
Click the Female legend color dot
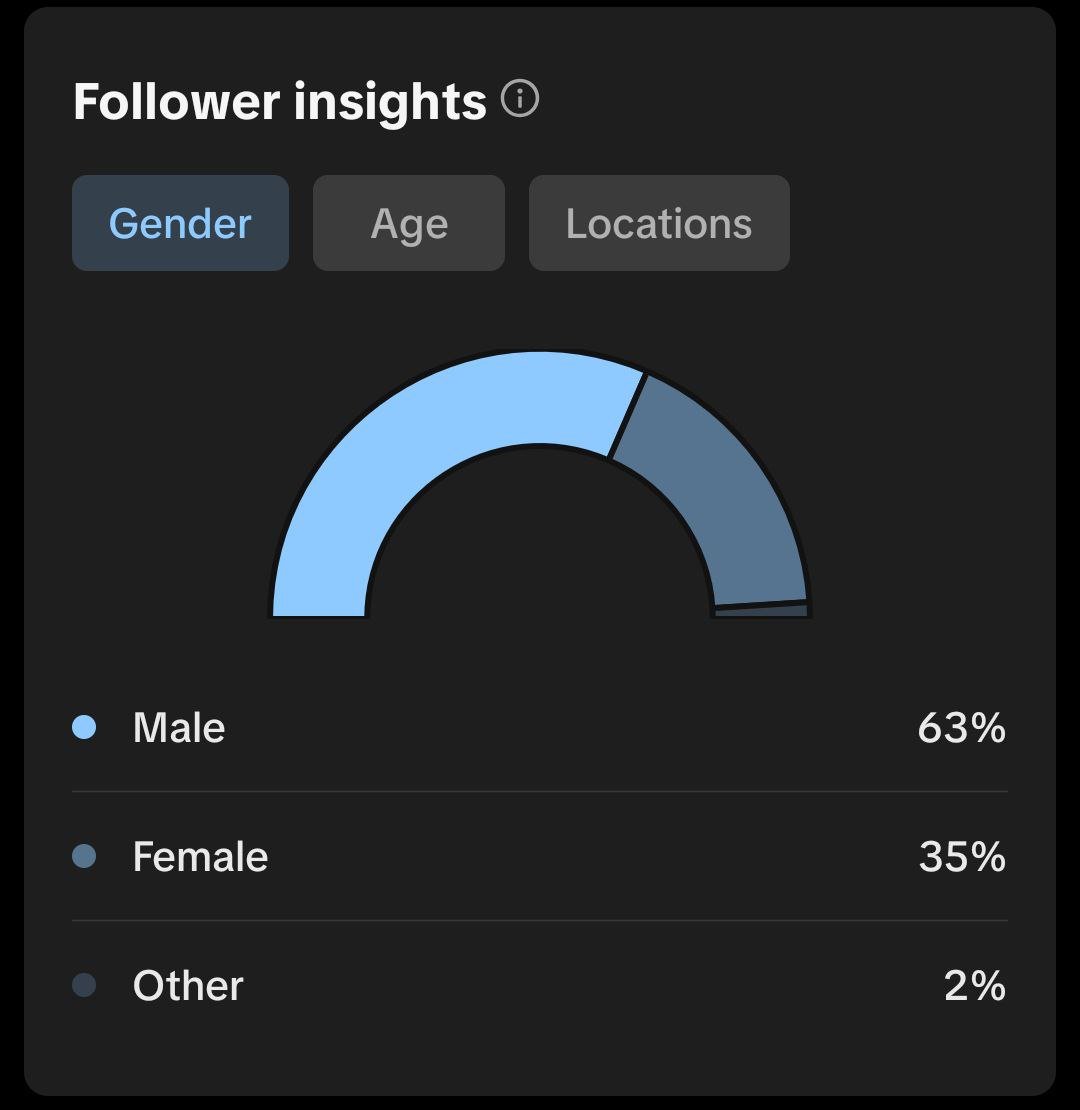click(x=85, y=856)
